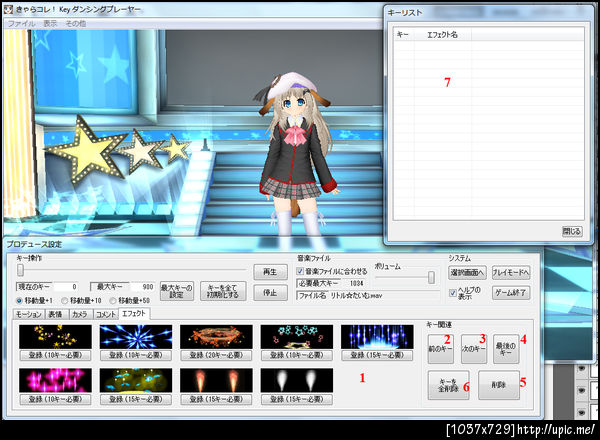Click the キー column header in key list
The width and height of the screenshot is (600, 440).
[404, 34]
